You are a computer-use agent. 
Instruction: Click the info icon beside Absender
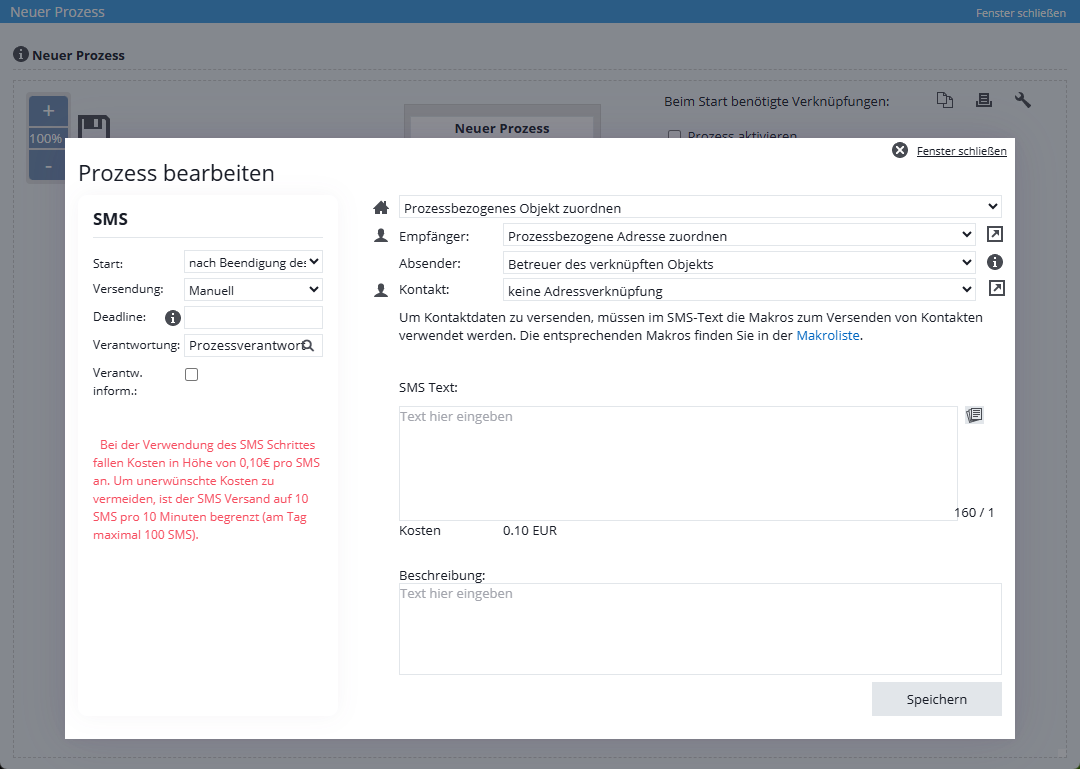click(995, 263)
